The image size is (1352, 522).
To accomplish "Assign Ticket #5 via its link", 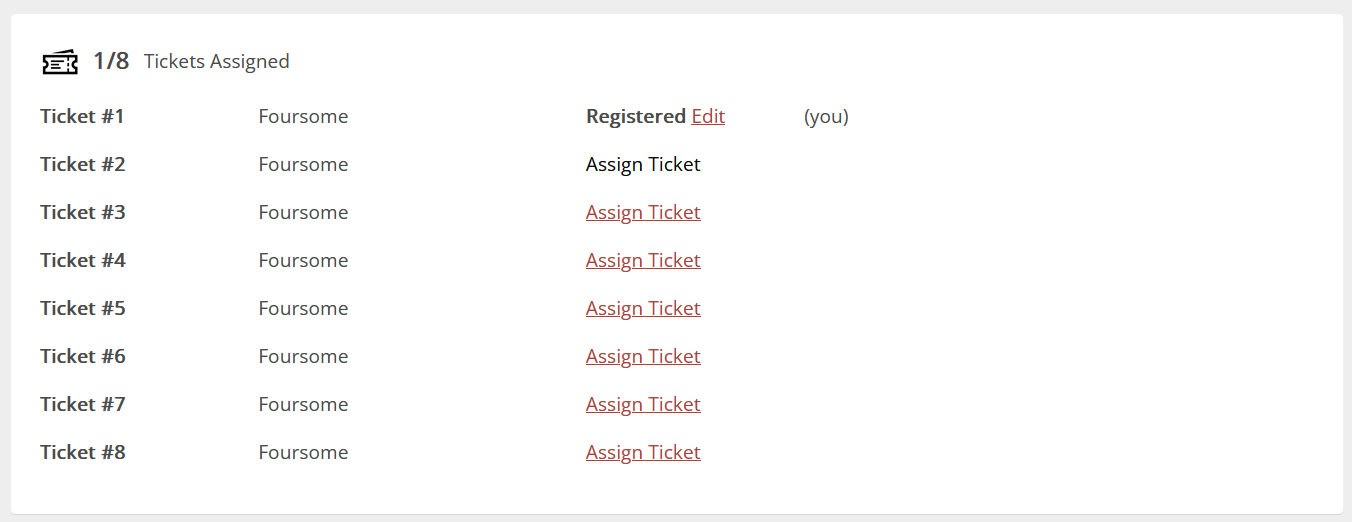I will pyautogui.click(x=643, y=309).
